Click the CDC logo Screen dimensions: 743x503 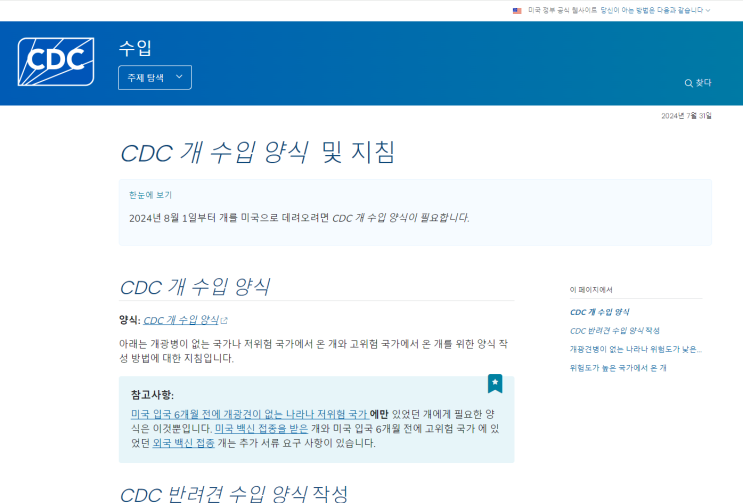[56, 62]
